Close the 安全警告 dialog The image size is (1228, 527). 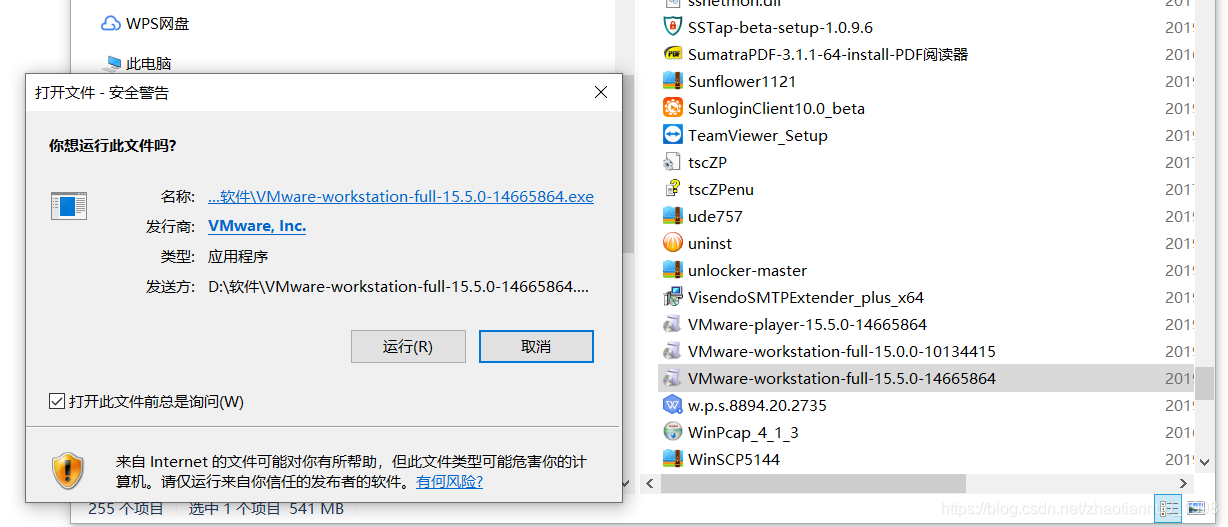tap(601, 92)
